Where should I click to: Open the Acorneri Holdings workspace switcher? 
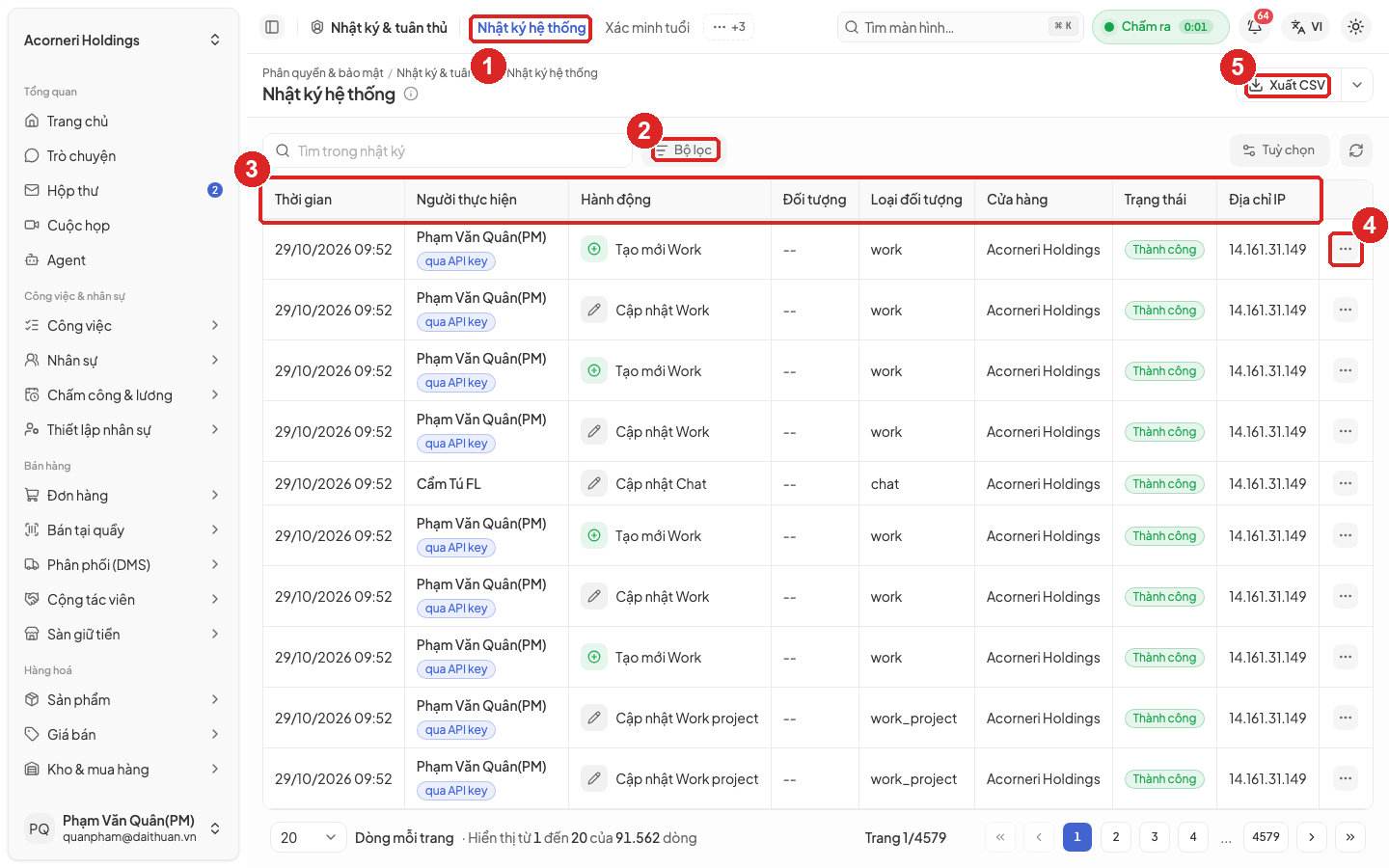point(123,41)
